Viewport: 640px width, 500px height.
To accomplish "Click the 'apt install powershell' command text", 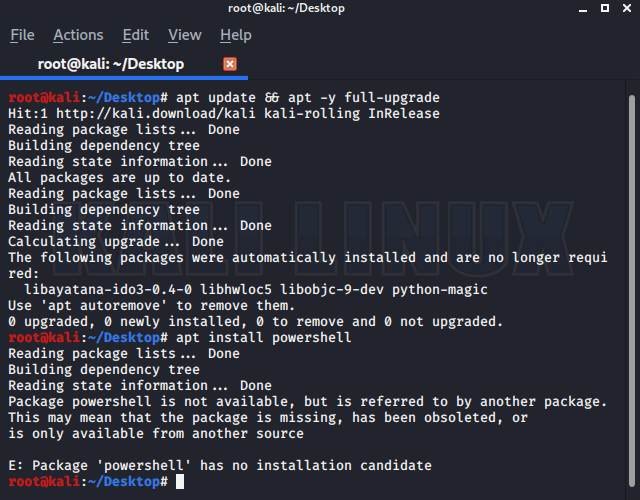I will 263,338.
